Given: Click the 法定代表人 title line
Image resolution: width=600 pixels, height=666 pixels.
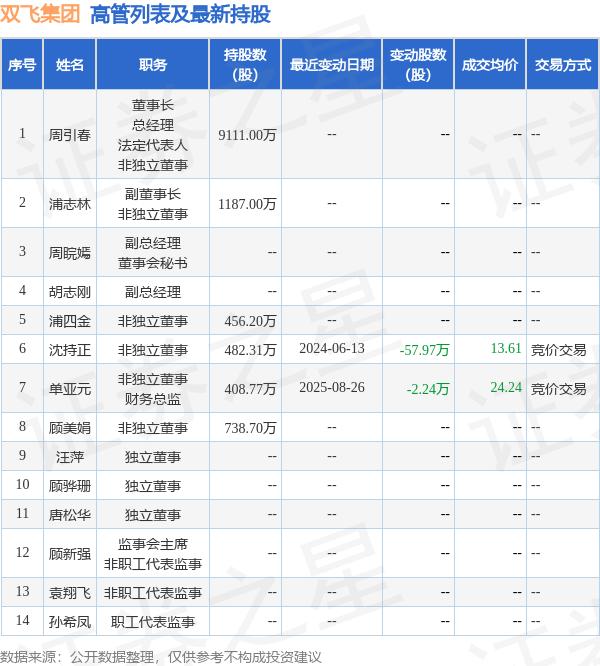Looking at the screenshot, I should (x=153, y=145).
